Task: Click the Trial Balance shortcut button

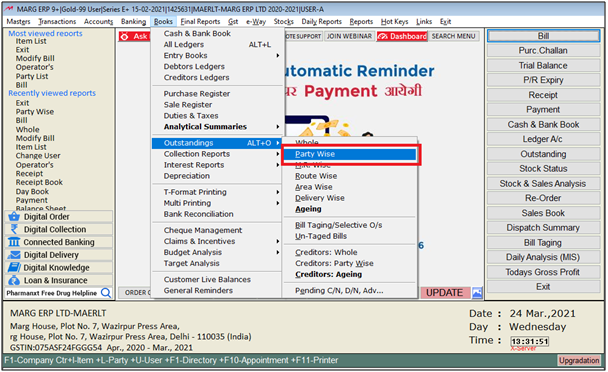Action: coord(543,66)
